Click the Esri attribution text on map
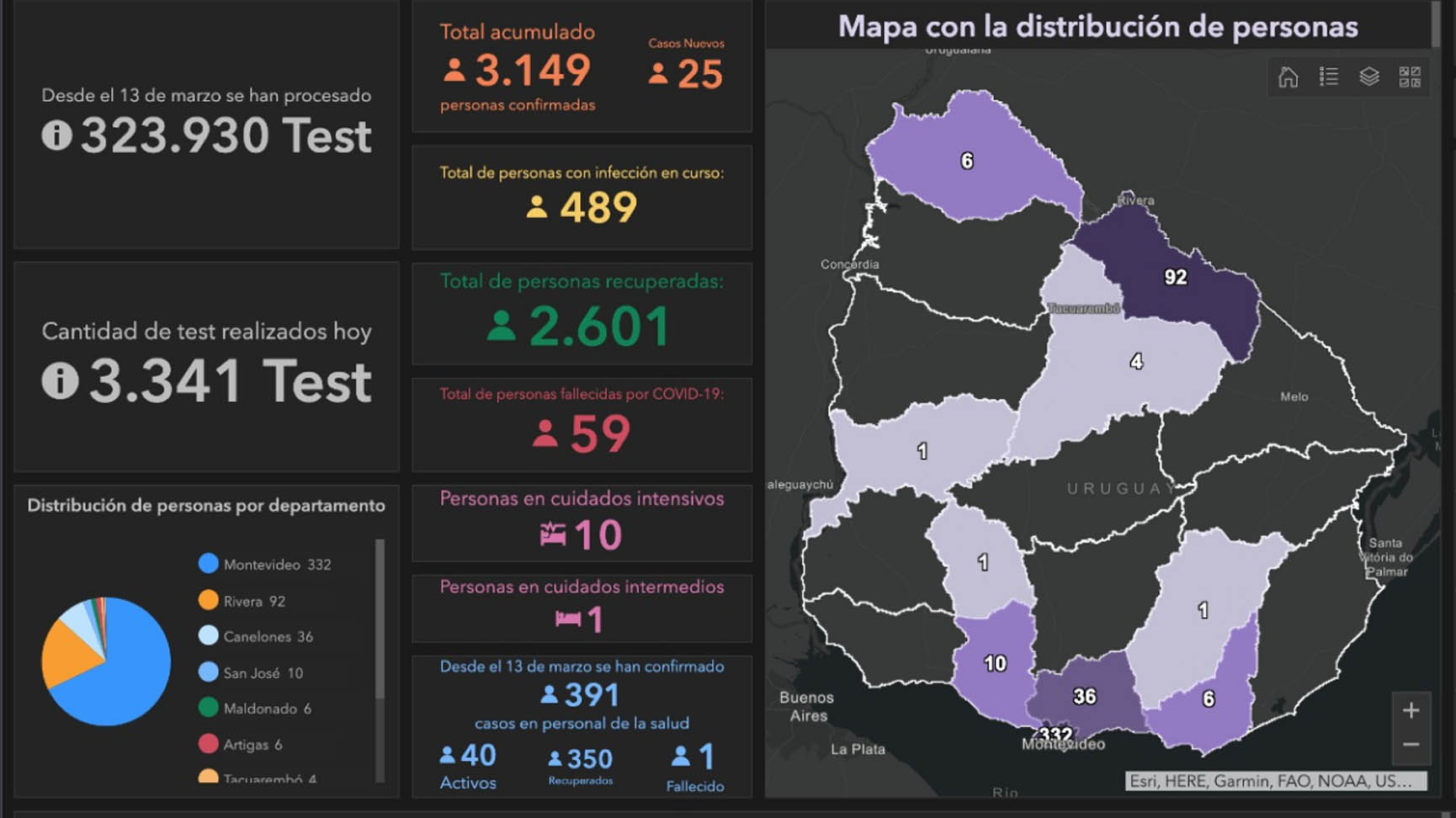This screenshot has height=818, width=1456. [1274, 781]
